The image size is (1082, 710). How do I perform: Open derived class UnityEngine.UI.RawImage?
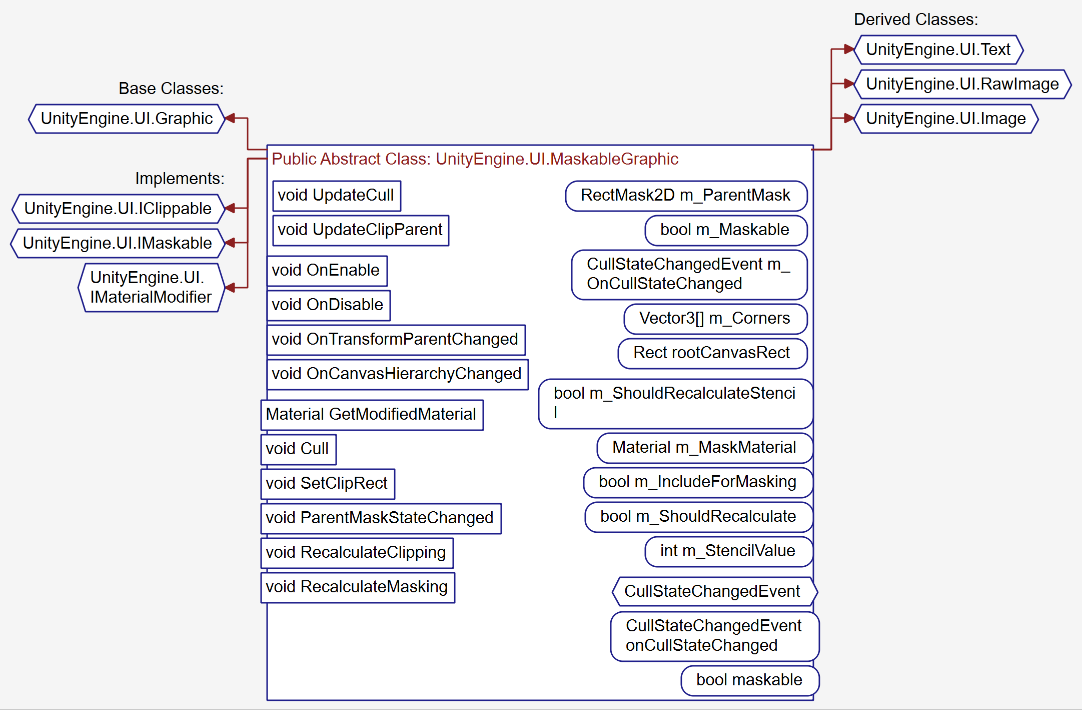tap(962, 84)
